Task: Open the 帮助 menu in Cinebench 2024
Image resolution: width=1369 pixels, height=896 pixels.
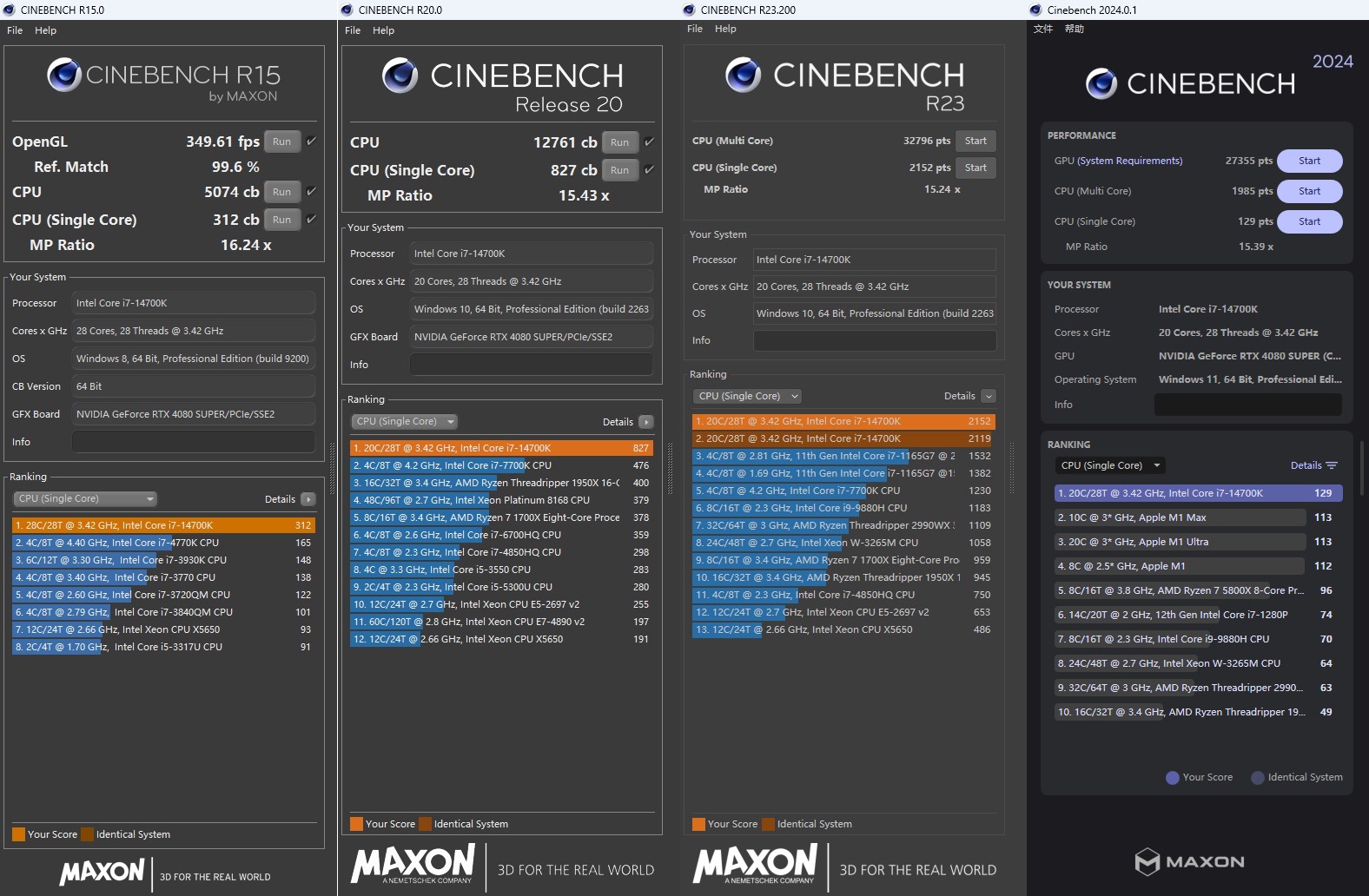Action: (1075, 29)
